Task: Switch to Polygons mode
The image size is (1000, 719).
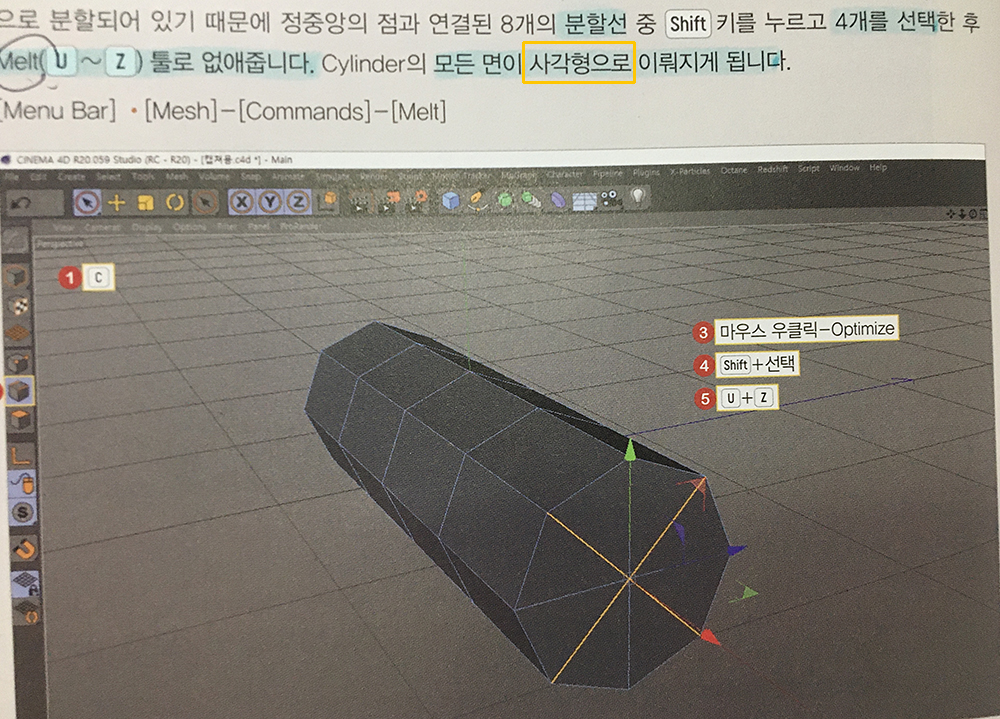Action: coord(20,419)
